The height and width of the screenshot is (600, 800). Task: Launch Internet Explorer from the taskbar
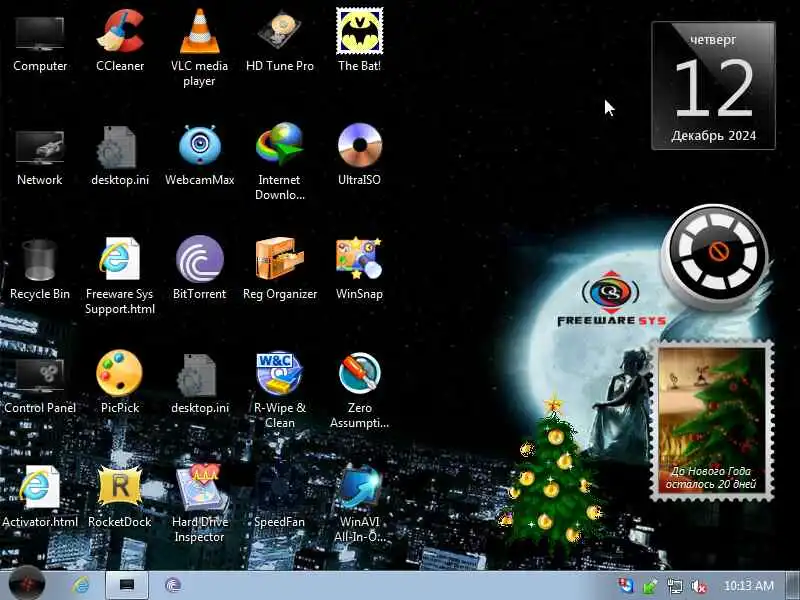point(80,585)
